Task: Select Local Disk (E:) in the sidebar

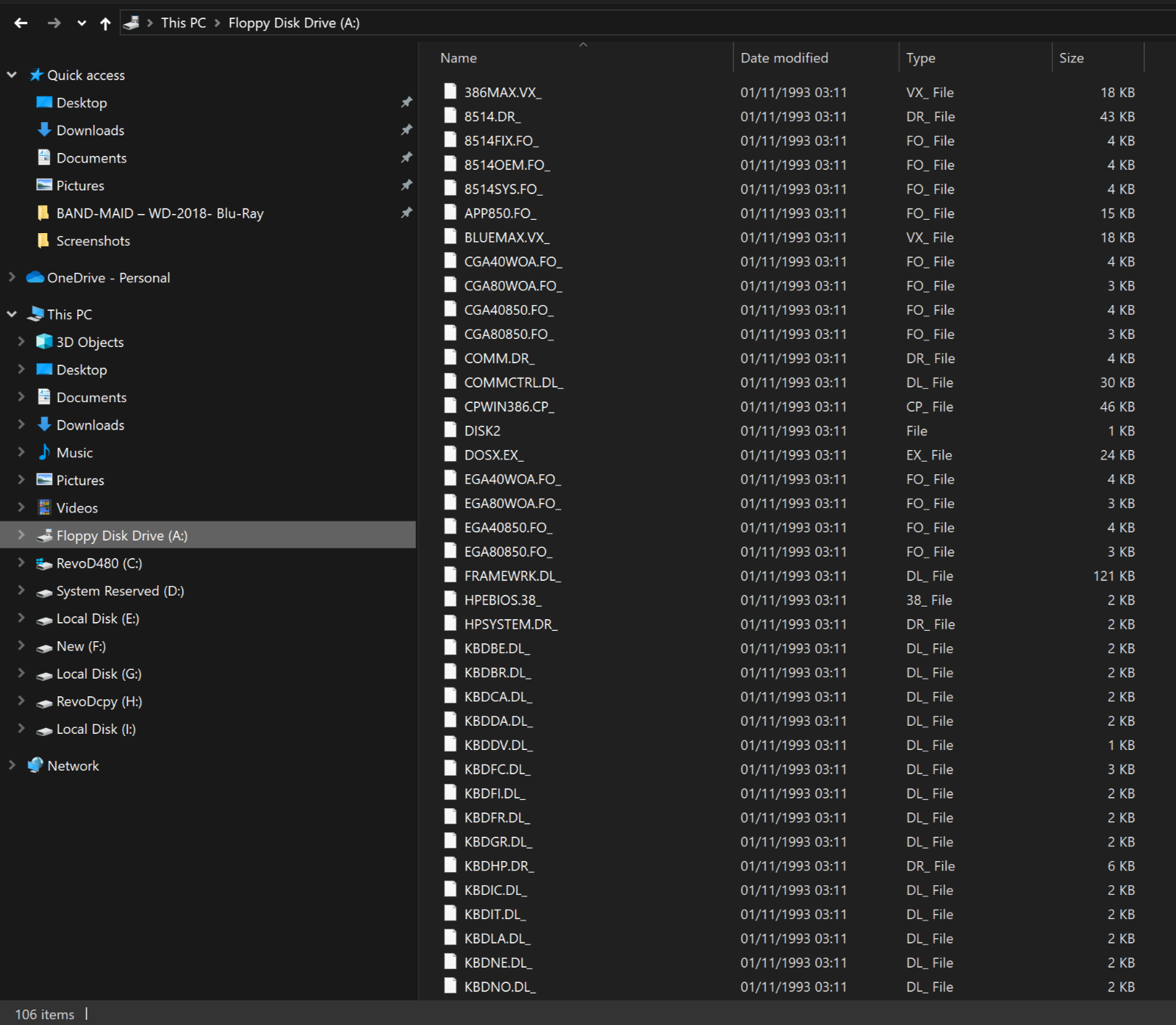Action: point(97,618)
